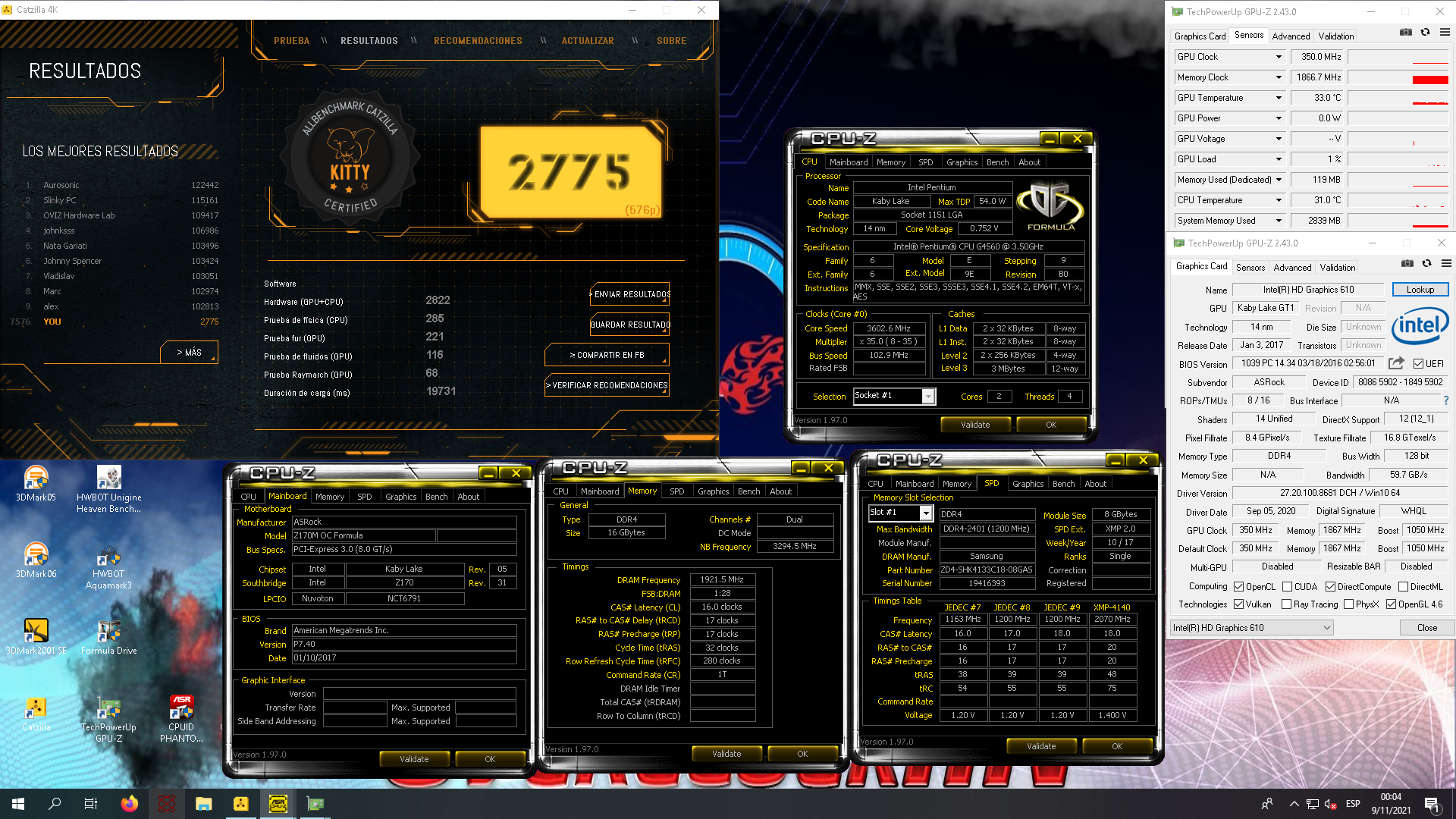Screen dimensions: 1456x819
Task: Expand the GPU Clock sensor dropdown
Action: coord(1279,57)
